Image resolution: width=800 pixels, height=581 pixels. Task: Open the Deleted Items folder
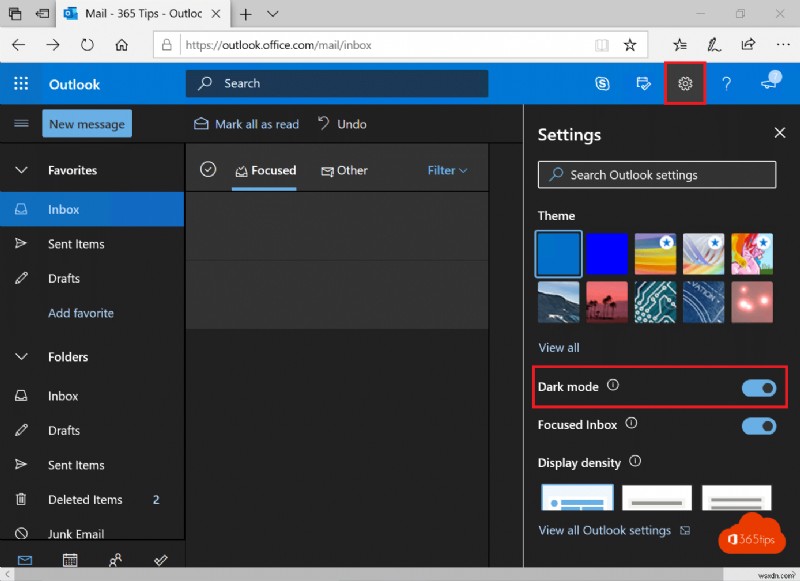(92, 499)
